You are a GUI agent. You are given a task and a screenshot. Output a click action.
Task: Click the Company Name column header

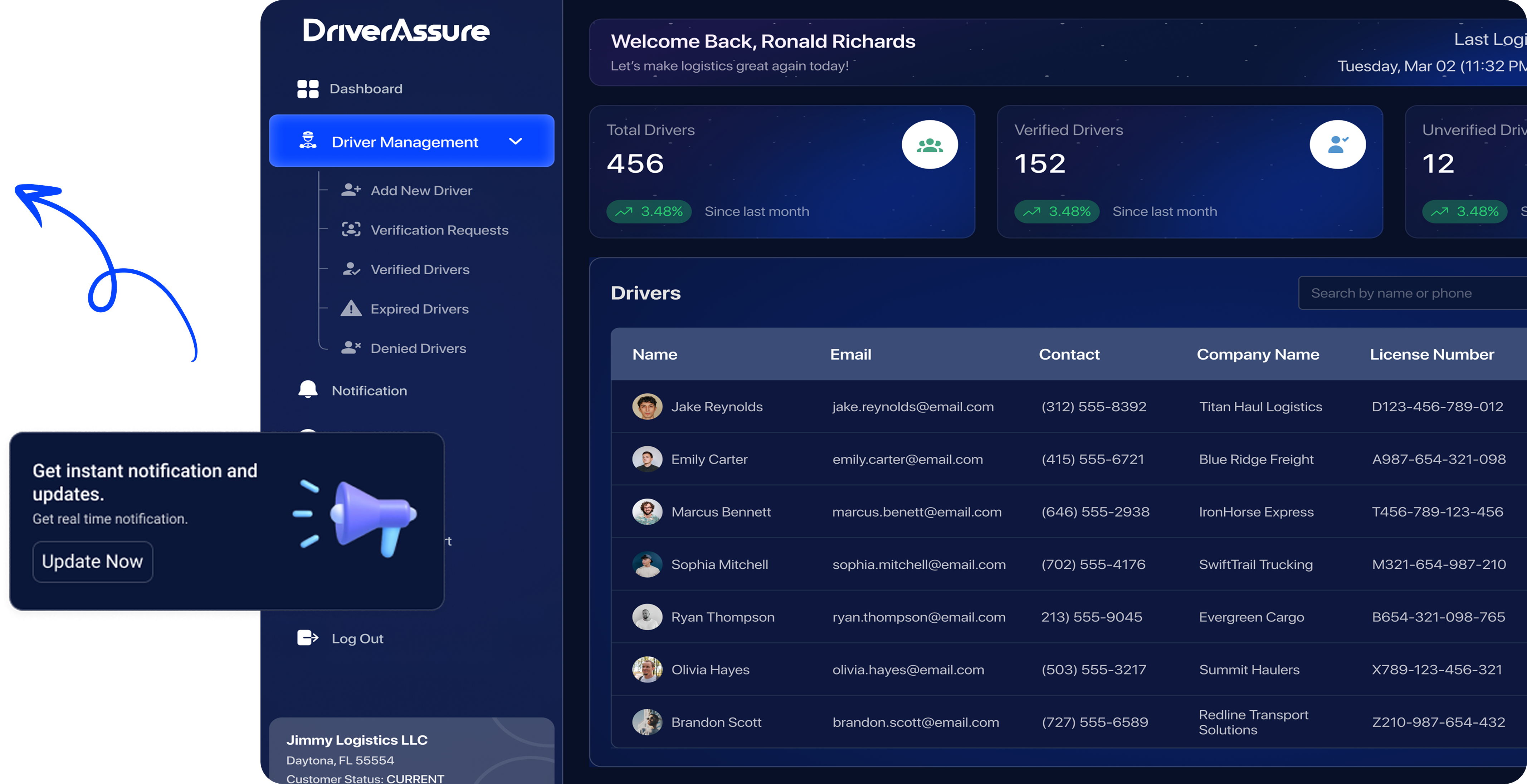(1257, 354)
